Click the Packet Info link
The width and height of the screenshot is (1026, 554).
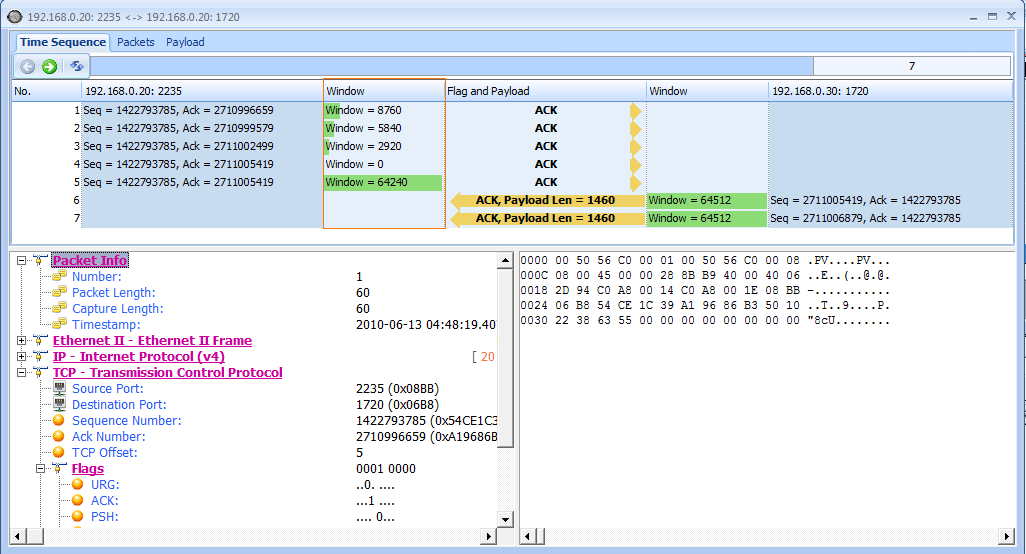click(90, 260)
